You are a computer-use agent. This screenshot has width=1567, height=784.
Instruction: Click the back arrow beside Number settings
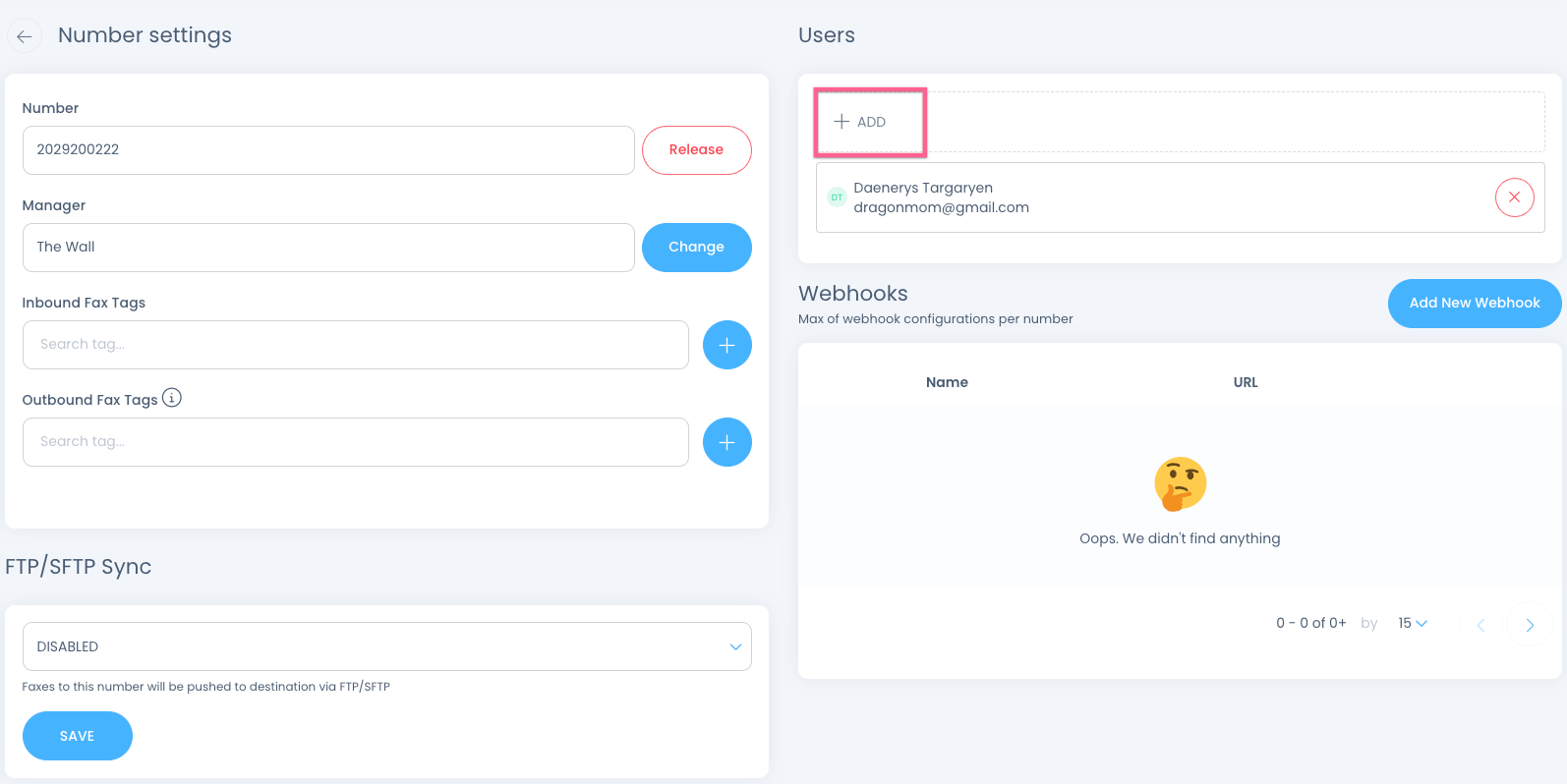click(25, 36)
